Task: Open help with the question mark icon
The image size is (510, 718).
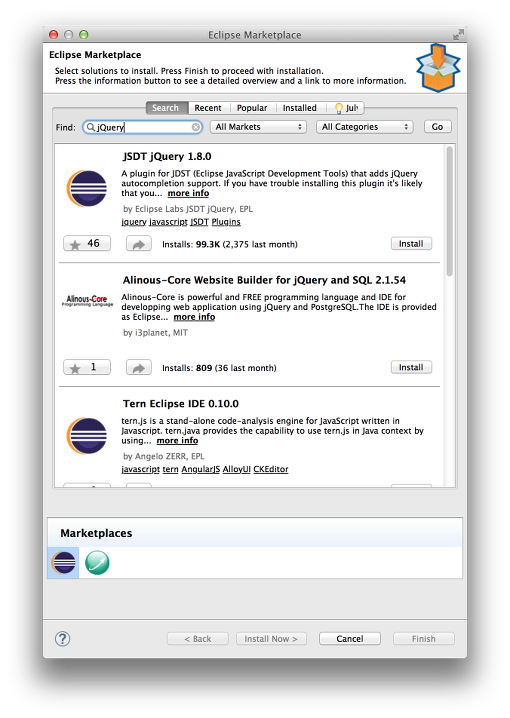Action: [62, 639]
